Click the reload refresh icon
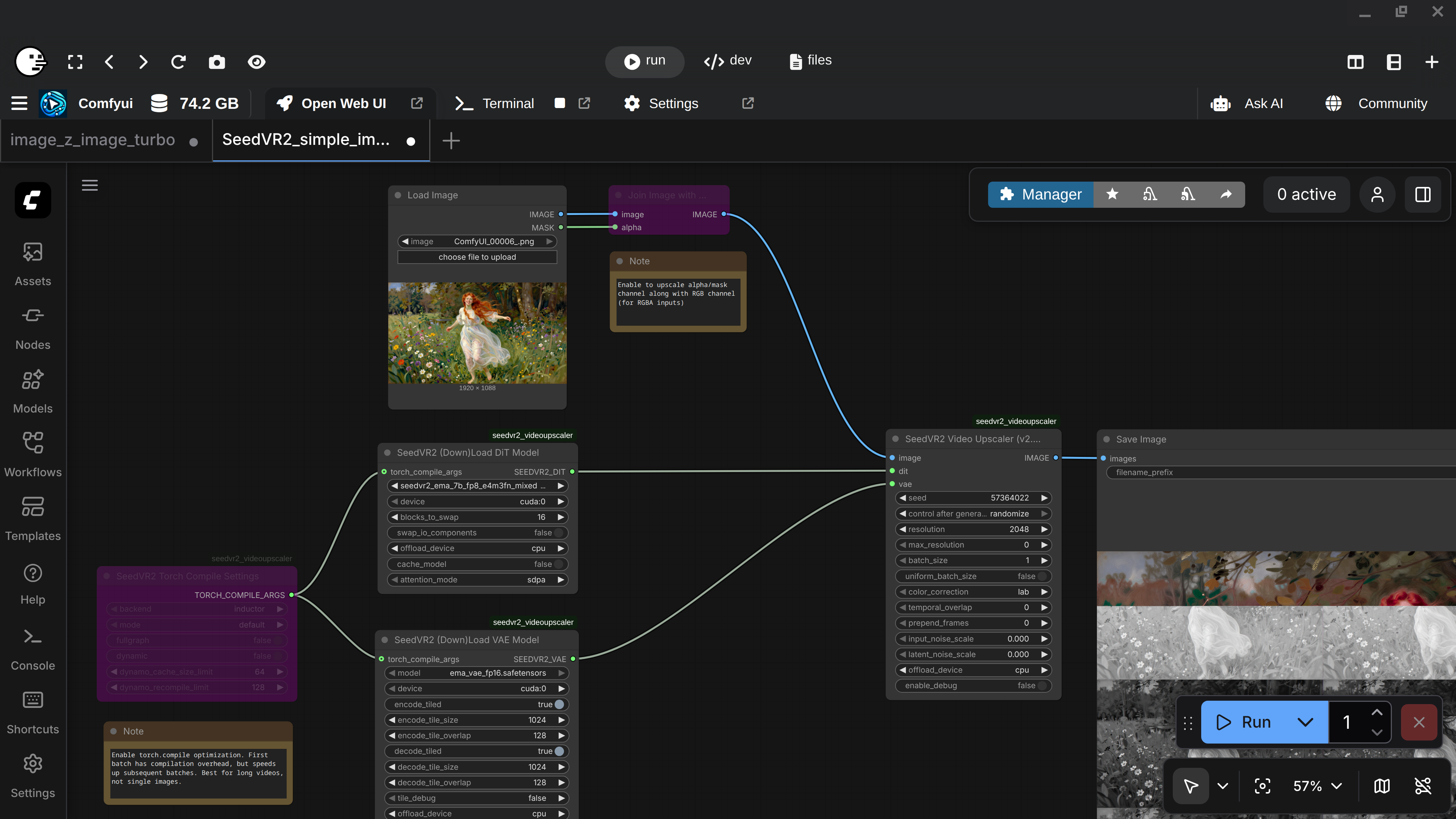The image size is (1456, 819). pos(179,62)
